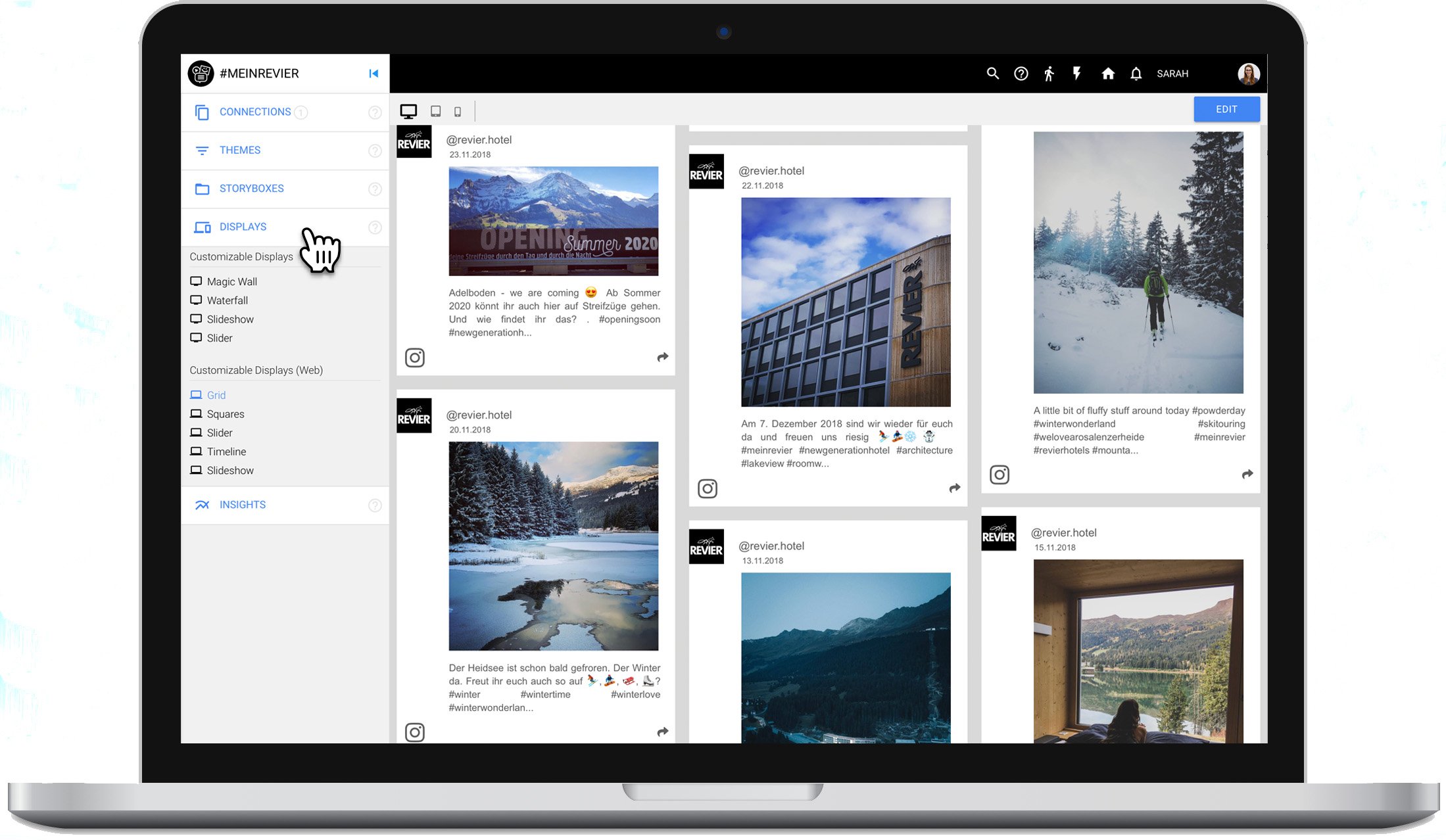Open the dark mountain valley photo
Viewport: 1446px width, 840px height.
pyautogui.click(x=846, y=658)
